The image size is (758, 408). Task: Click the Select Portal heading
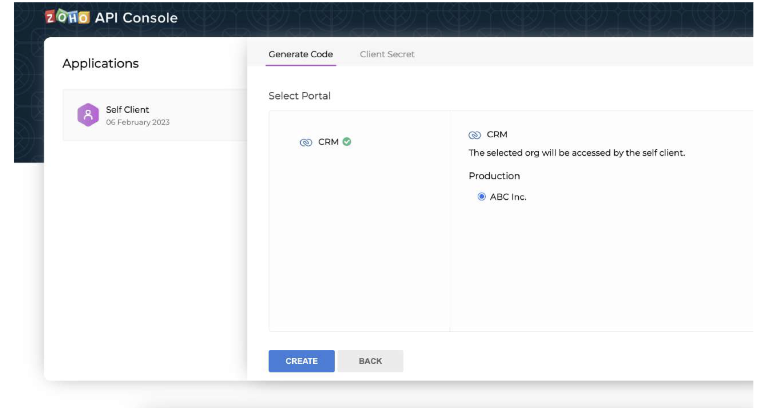(x=299, y=96)
